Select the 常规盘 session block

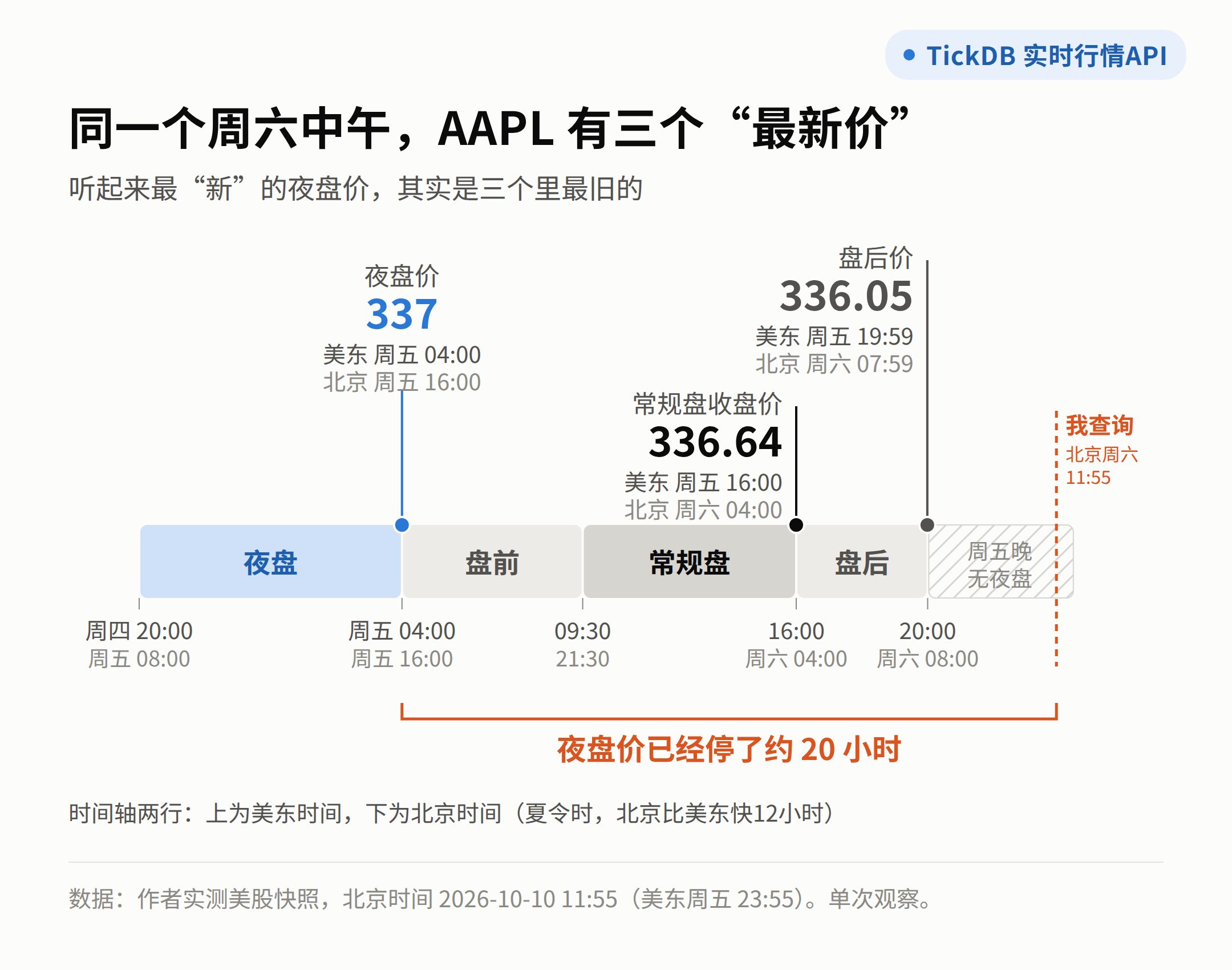[x=689, y=561]
